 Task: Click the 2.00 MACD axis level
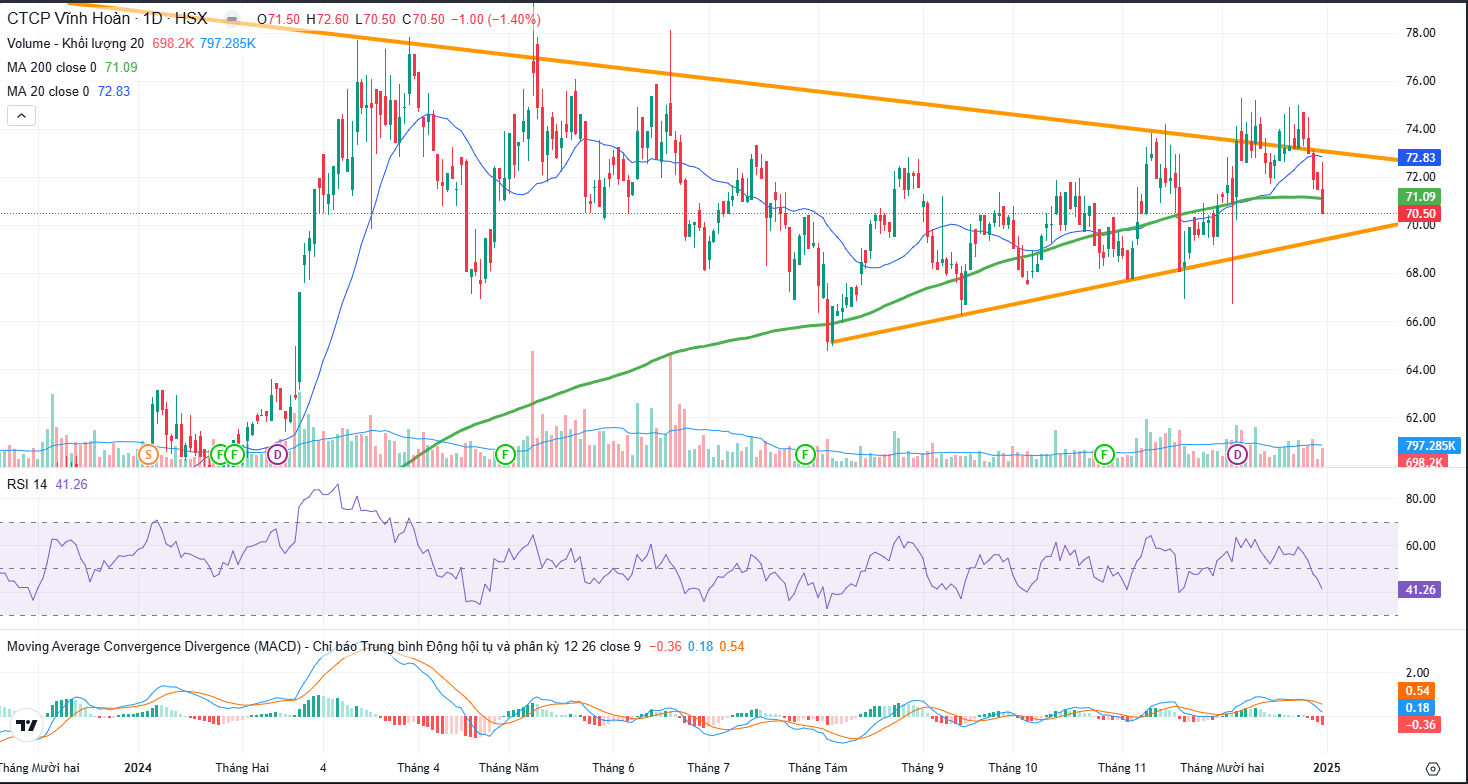[1417, 673]
